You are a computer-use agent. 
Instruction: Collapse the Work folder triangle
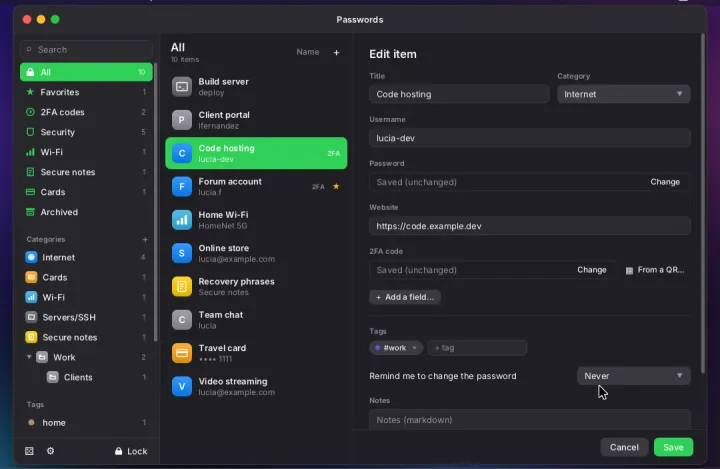(29, 357)
